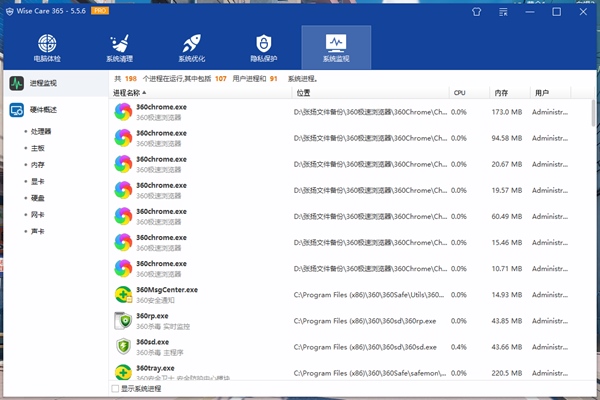Open 显卡 hardware details
Viewport: 600px width, 400px height.
37,181
